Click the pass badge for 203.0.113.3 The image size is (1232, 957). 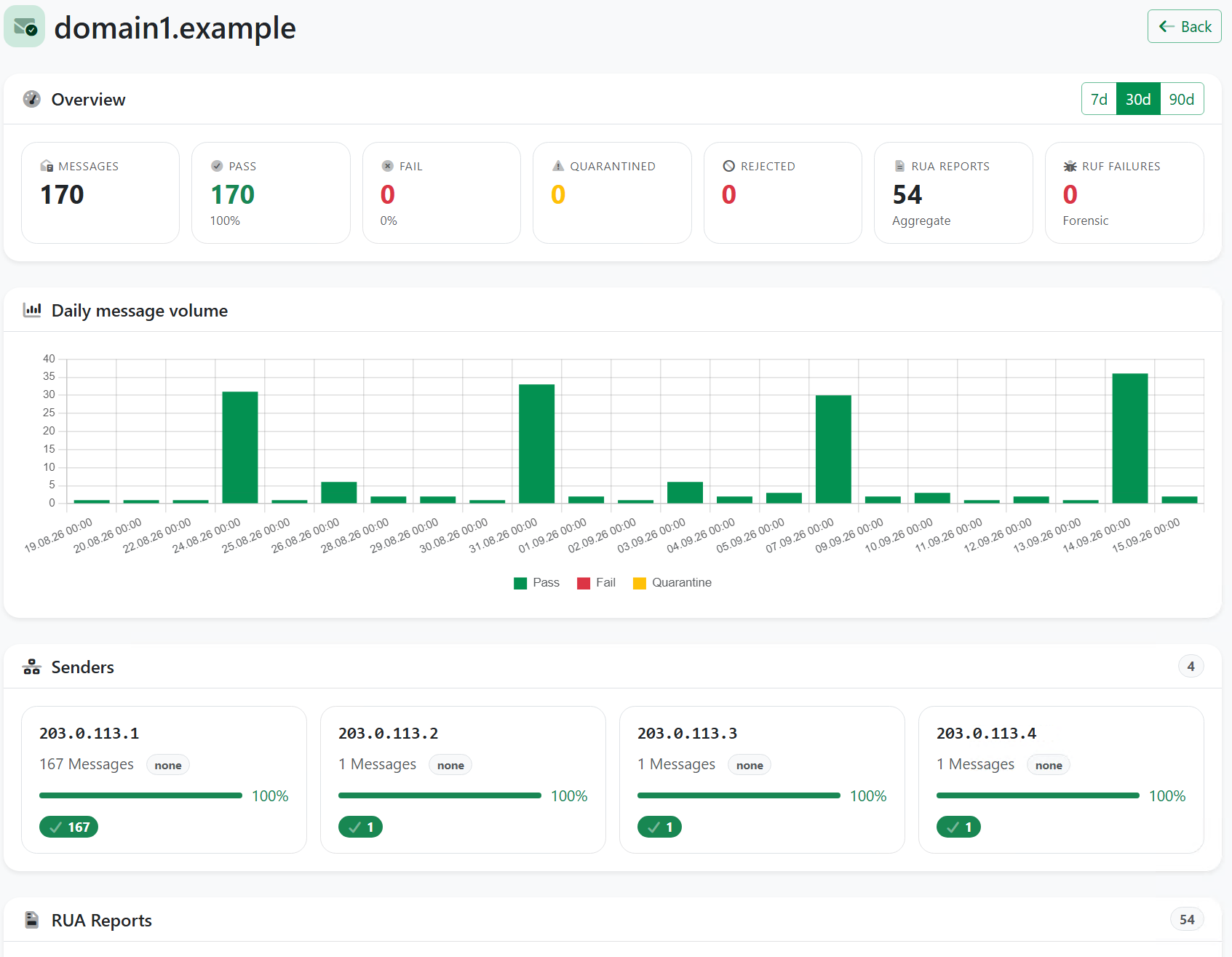[x=659, y=827]
